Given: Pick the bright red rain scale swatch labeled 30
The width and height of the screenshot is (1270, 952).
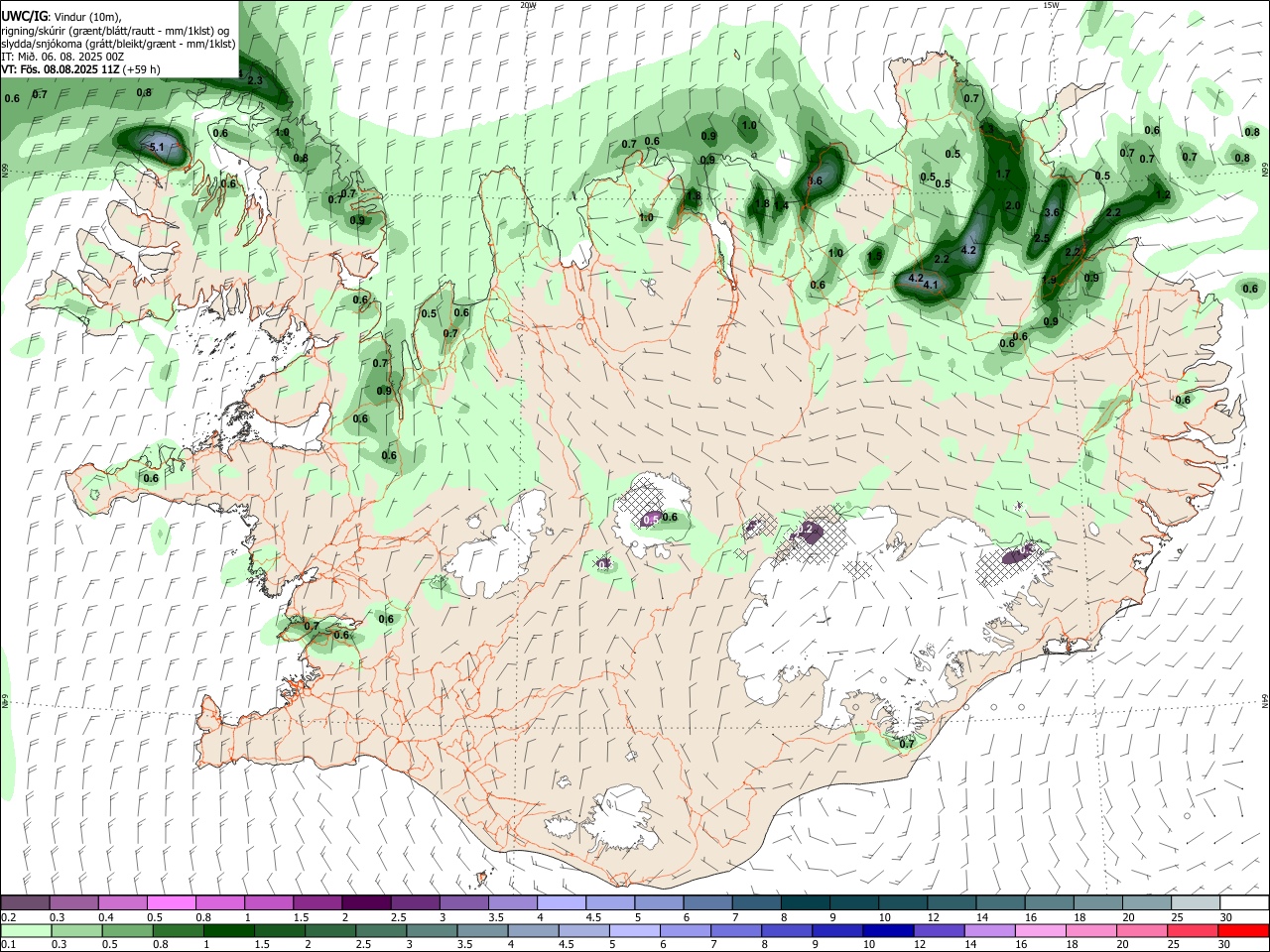Looking at the screenshot, I should [1242, 930].
